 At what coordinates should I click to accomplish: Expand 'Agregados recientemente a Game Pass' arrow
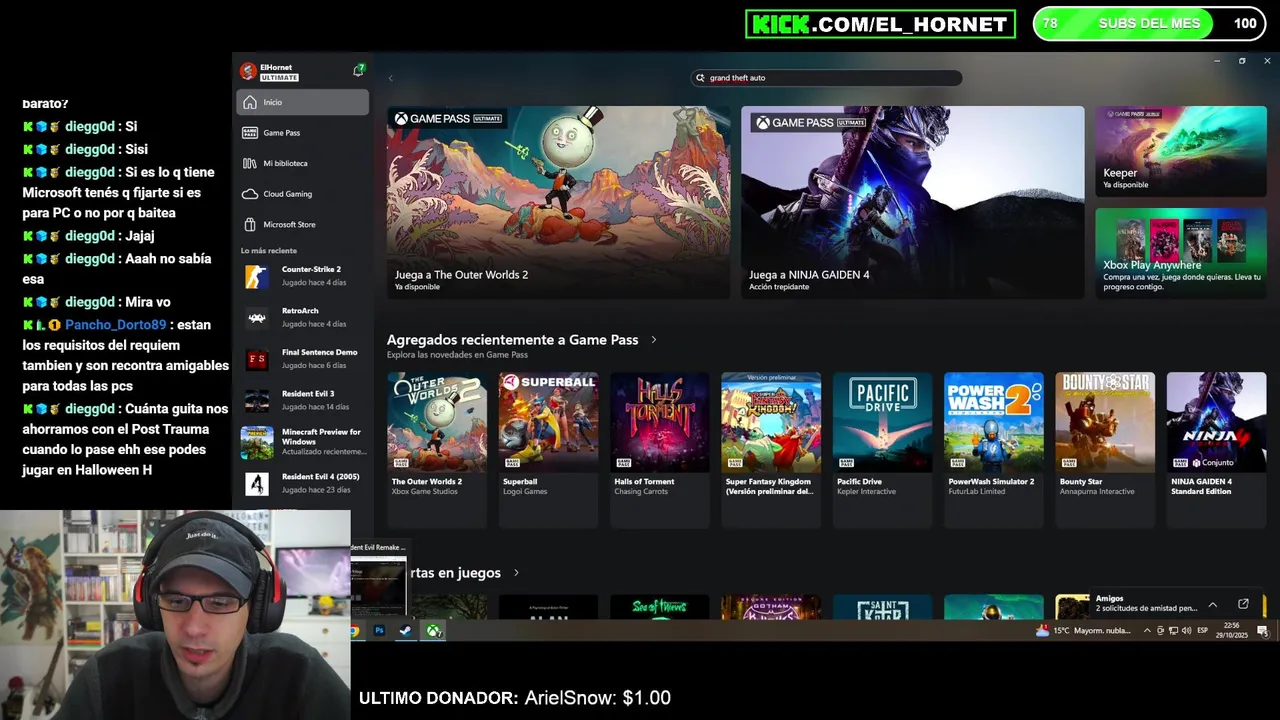654,340
